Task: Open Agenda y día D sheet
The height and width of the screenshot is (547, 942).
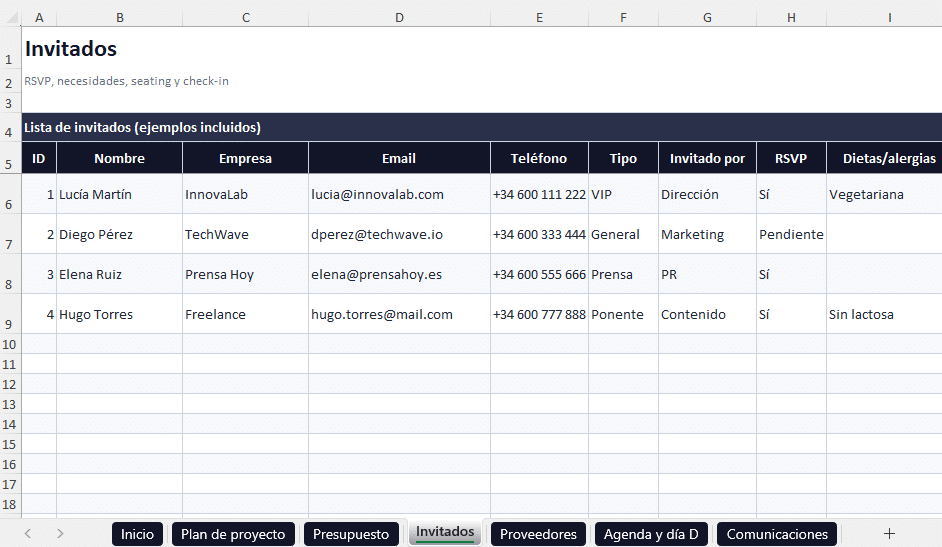Action: point(651,534)
